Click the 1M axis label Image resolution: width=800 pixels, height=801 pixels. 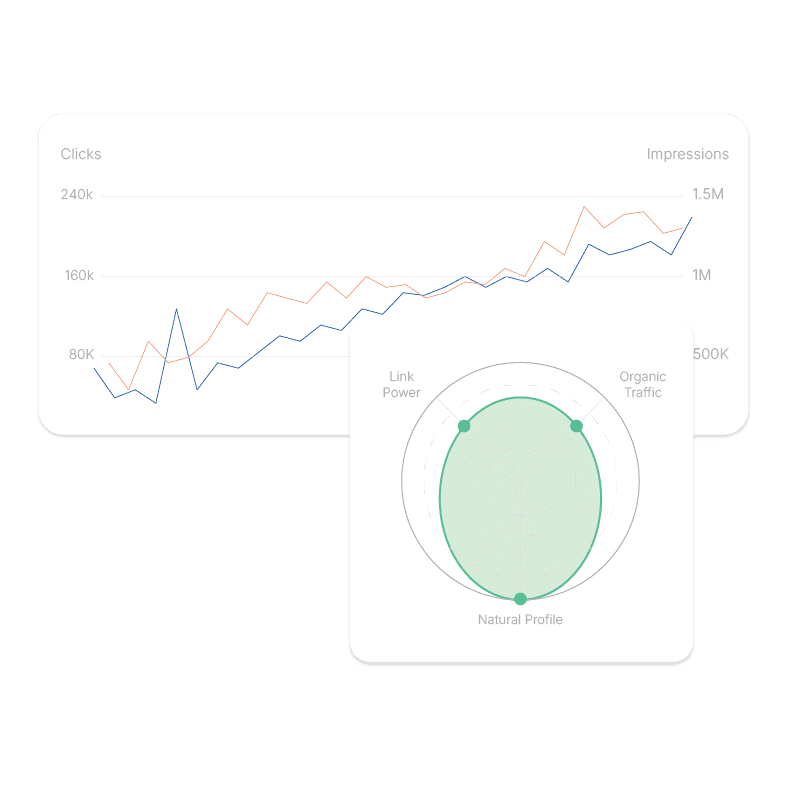click(701, 275)
